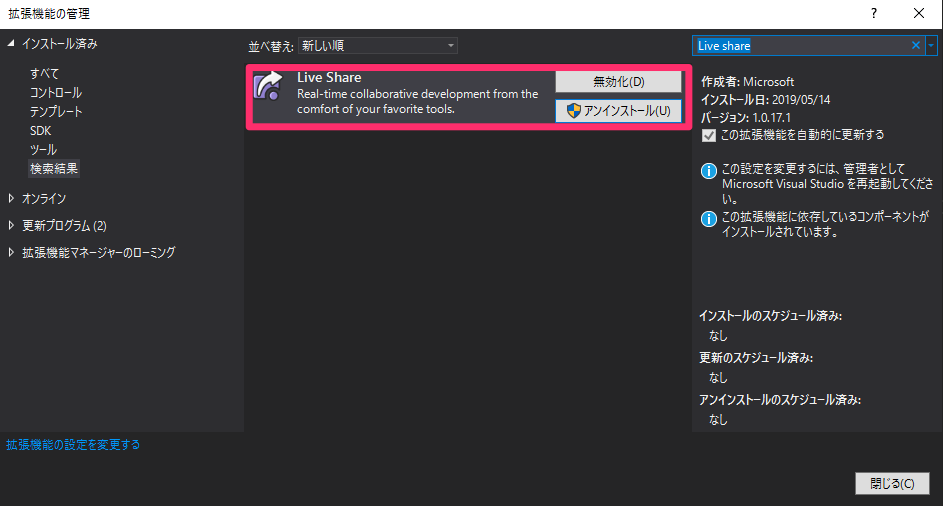The width and height of the screenshot is (943, 506).
Task: Open the 並べ替え 新しい順 dropdown
Action: coord(378,46)
